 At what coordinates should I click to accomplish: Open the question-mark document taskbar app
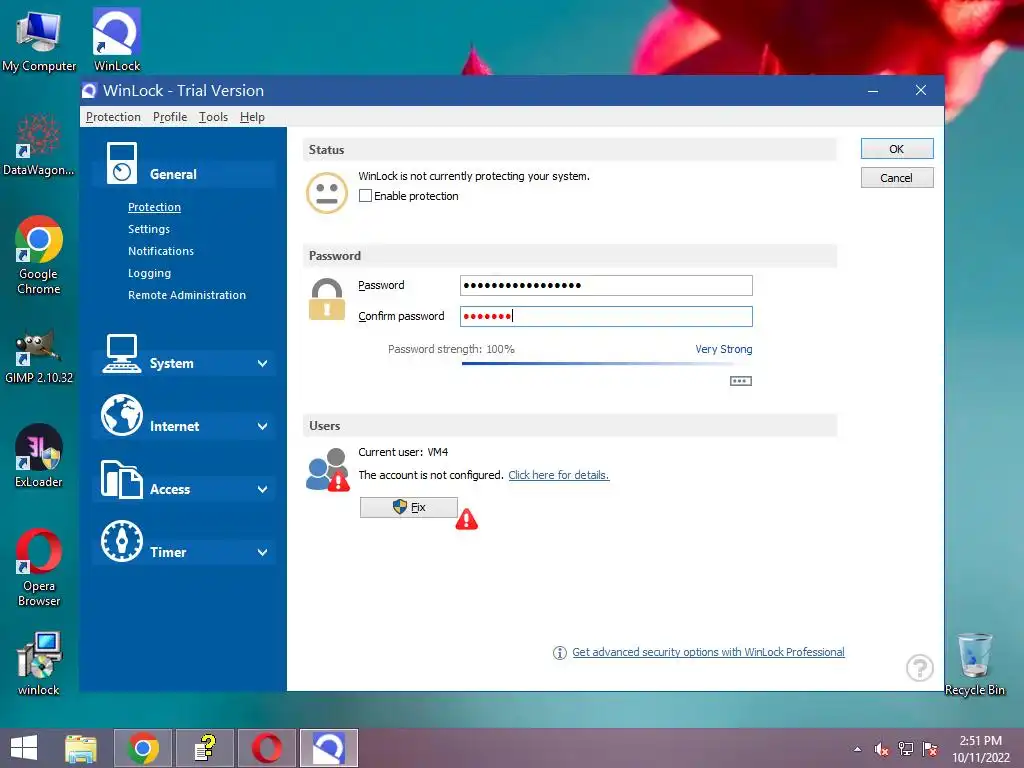pos(205,748)
